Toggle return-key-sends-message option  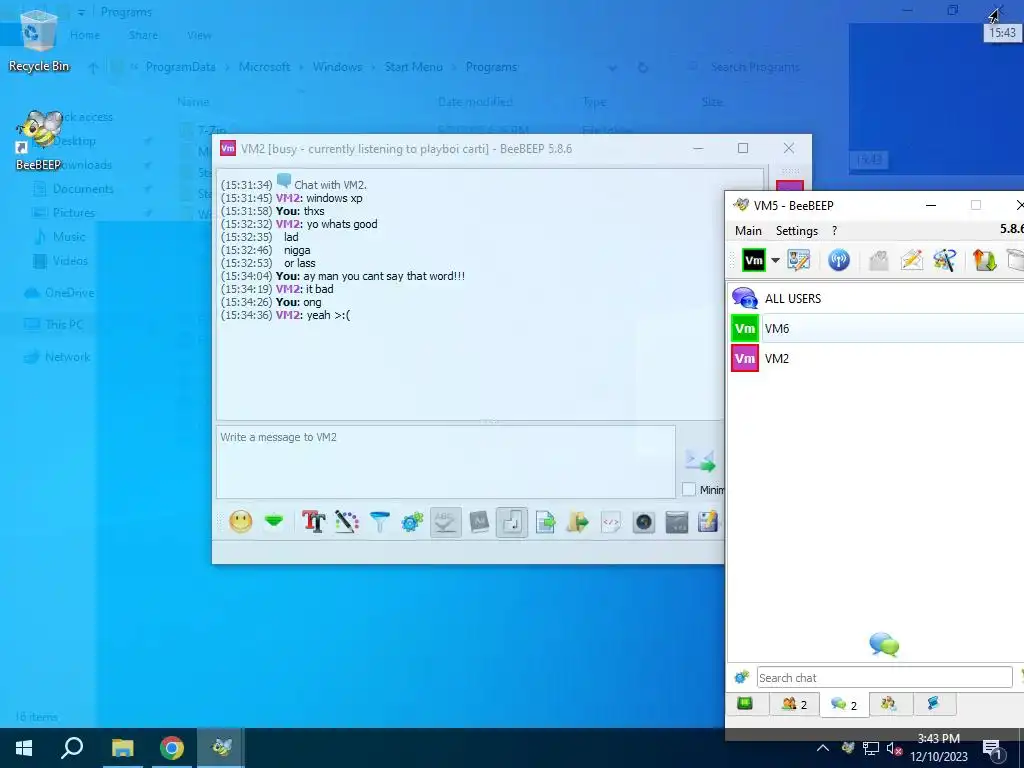point(511,522)
